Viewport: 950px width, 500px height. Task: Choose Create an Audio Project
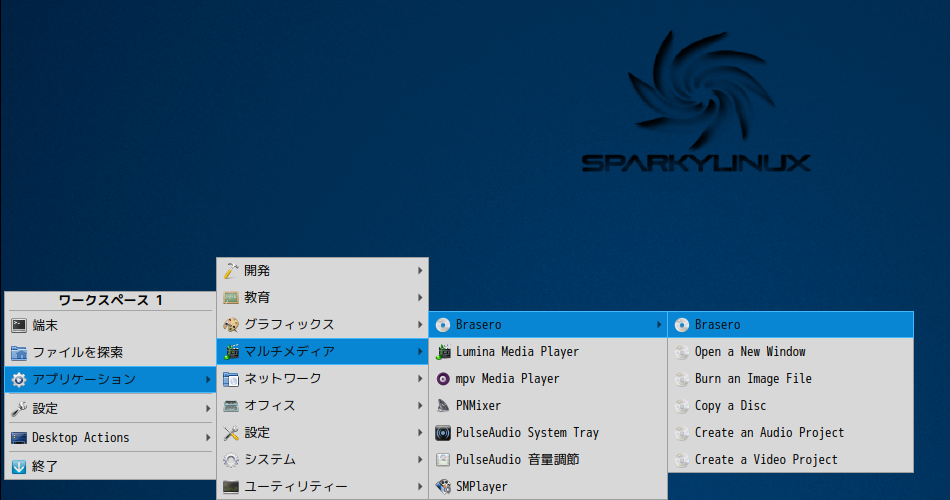coord(791,433)
